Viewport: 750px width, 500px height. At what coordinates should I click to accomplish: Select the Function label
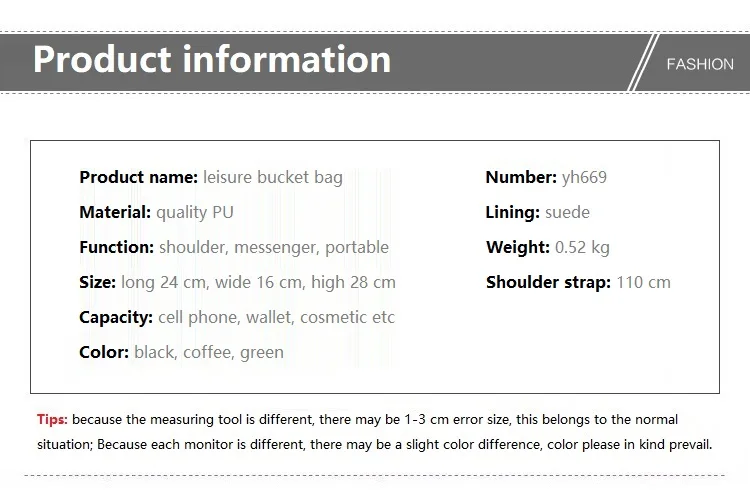117,247
